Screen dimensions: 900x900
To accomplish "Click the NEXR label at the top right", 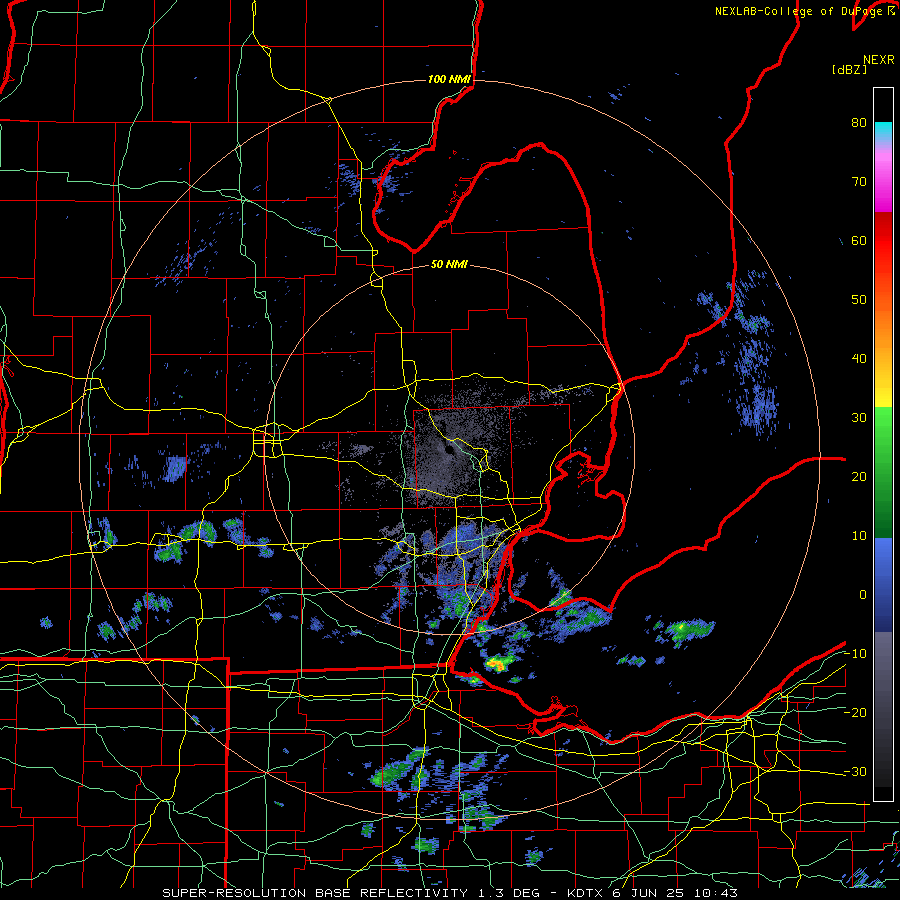I will coord(878,60).
